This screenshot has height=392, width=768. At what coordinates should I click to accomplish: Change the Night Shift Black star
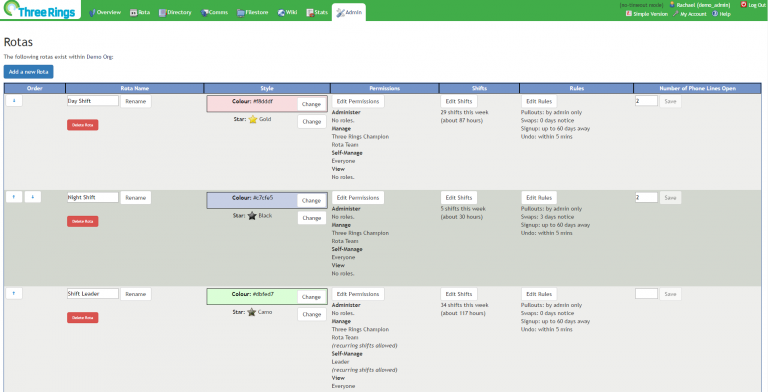[312, 218]
